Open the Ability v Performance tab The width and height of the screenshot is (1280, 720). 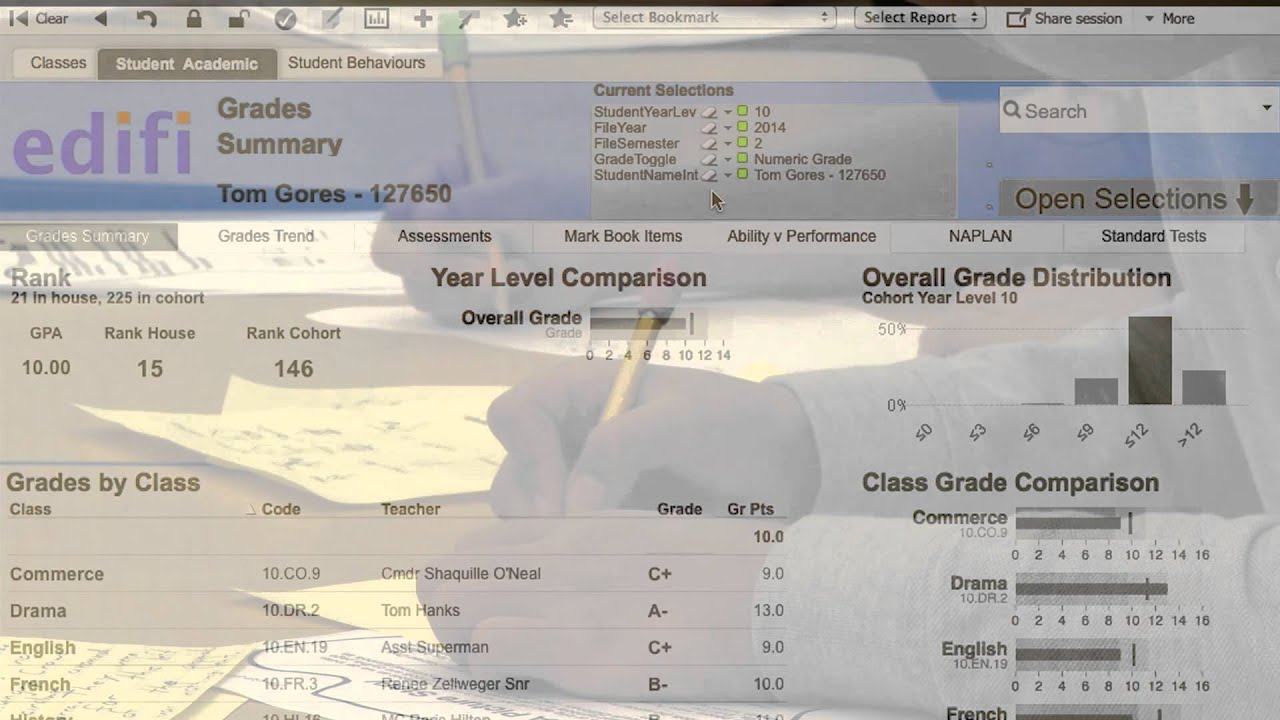[801, 237]
